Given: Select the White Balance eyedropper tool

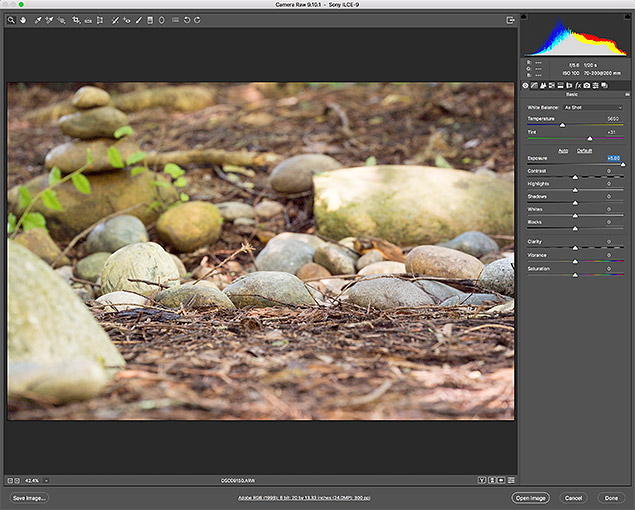Looking at the screenshot, I should coord(37,20).
